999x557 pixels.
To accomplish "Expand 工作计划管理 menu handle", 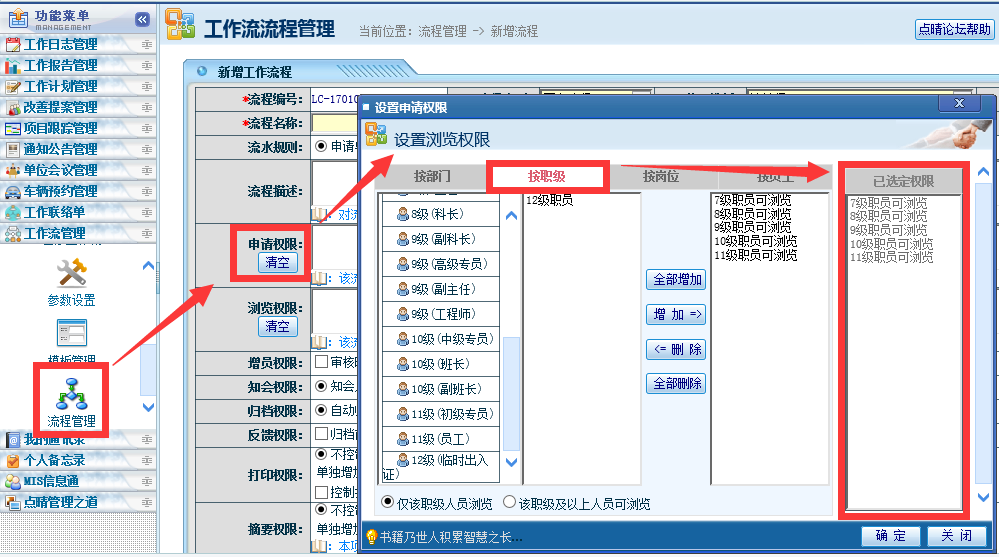I will [147, 87].
